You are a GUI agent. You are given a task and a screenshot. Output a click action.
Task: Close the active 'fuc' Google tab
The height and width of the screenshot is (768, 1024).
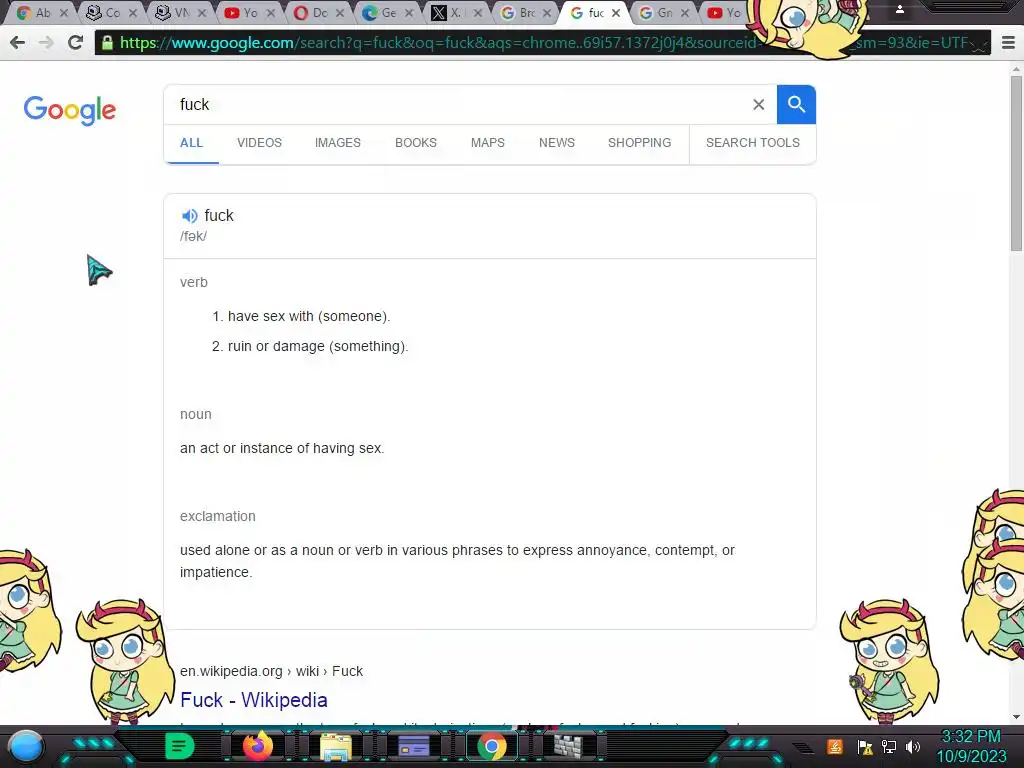[616, 12]
